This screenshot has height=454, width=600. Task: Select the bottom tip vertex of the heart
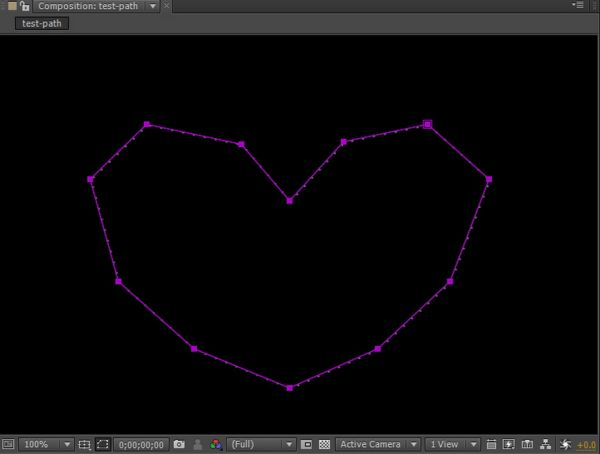point(290,388)
